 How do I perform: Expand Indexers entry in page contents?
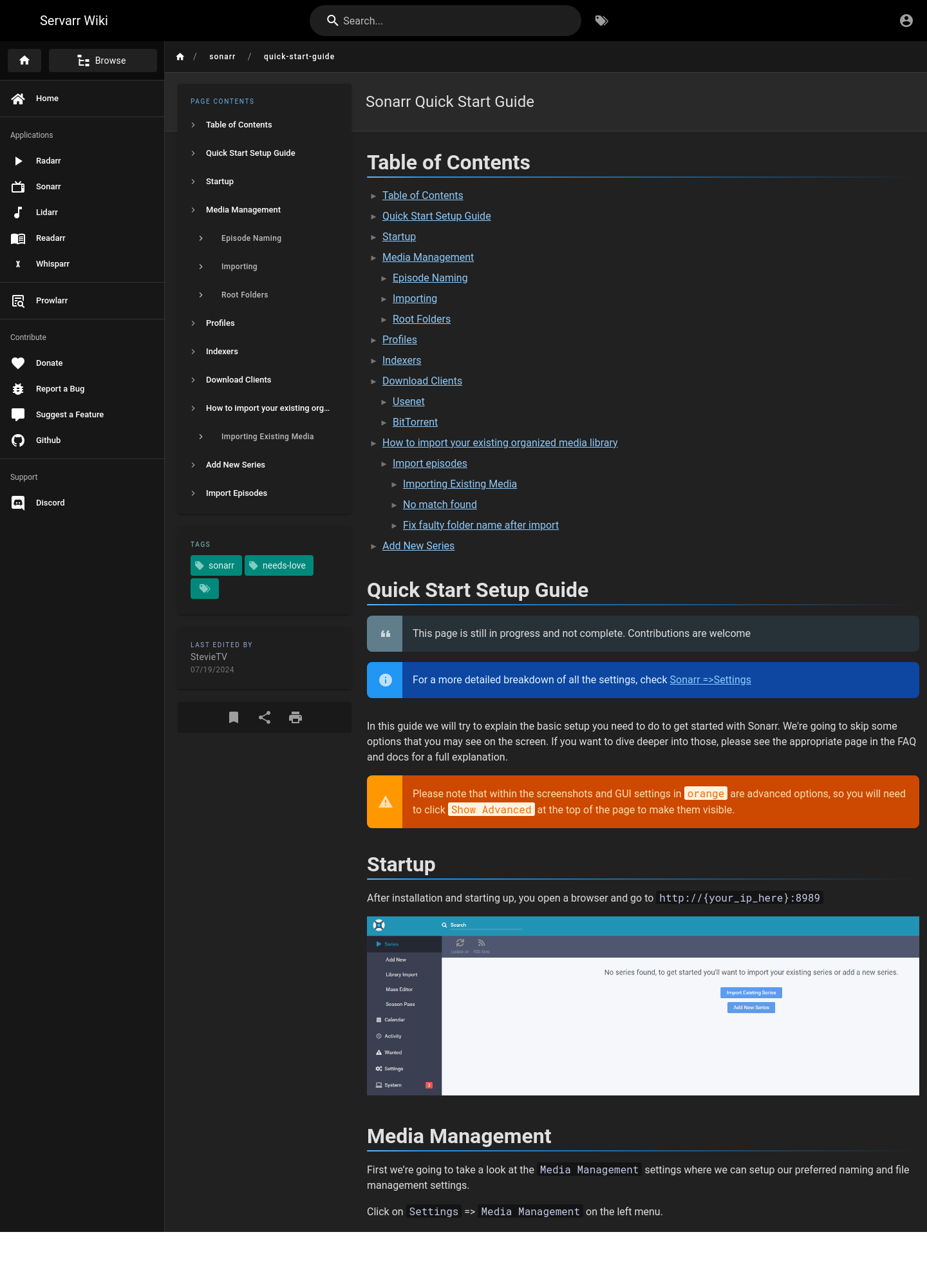point(193,352)
